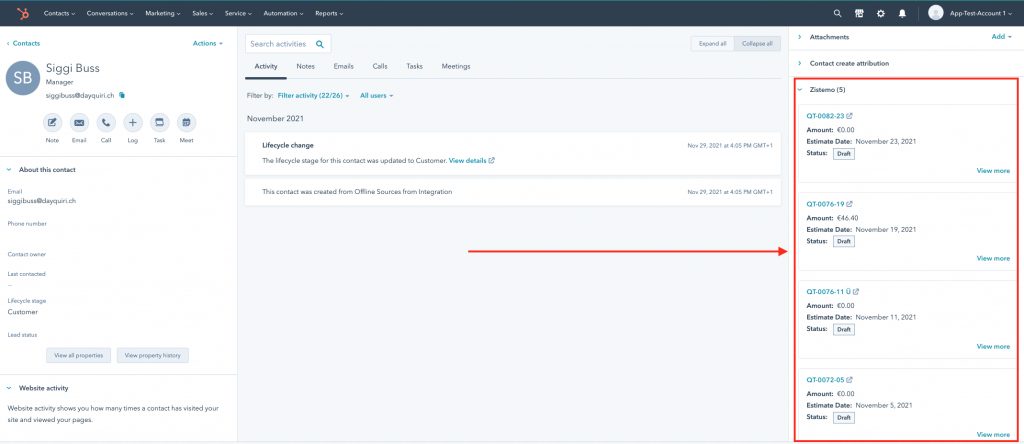Screen dimensions: 1024x444
Task: Click the Email icon button
Action: coord(79,123)
